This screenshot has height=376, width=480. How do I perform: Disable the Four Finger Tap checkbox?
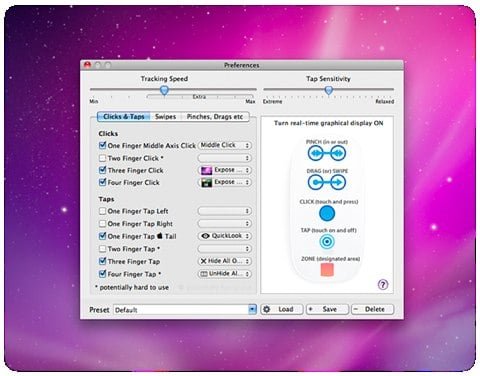(103, 274)
